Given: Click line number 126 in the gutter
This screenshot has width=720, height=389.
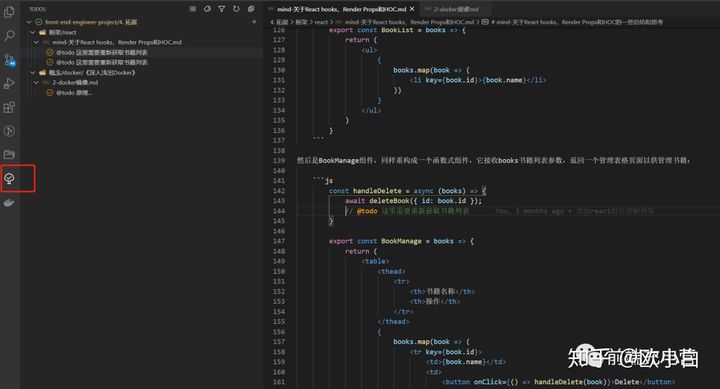Looking at the screenshot, I should tap(279, 30).
